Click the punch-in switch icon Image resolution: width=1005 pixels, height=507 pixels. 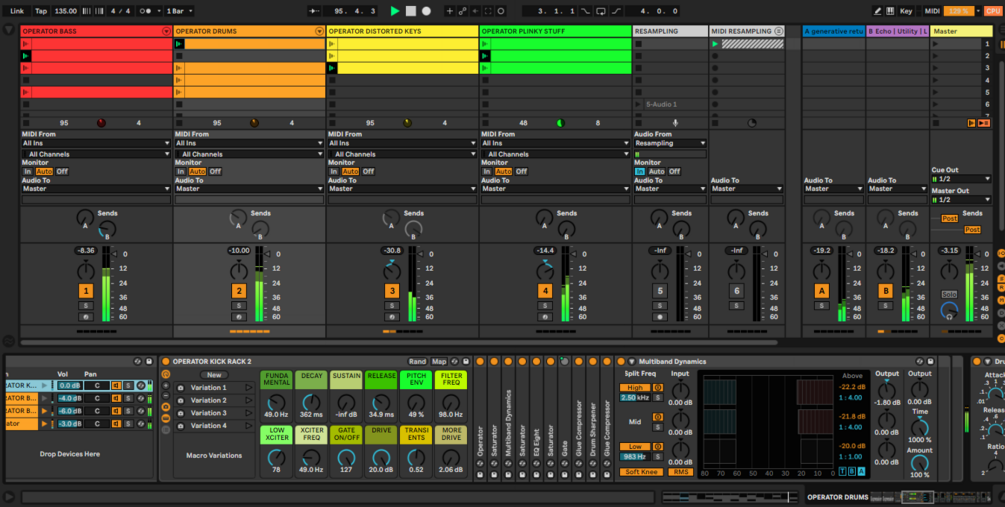click(x=585, y=11)
